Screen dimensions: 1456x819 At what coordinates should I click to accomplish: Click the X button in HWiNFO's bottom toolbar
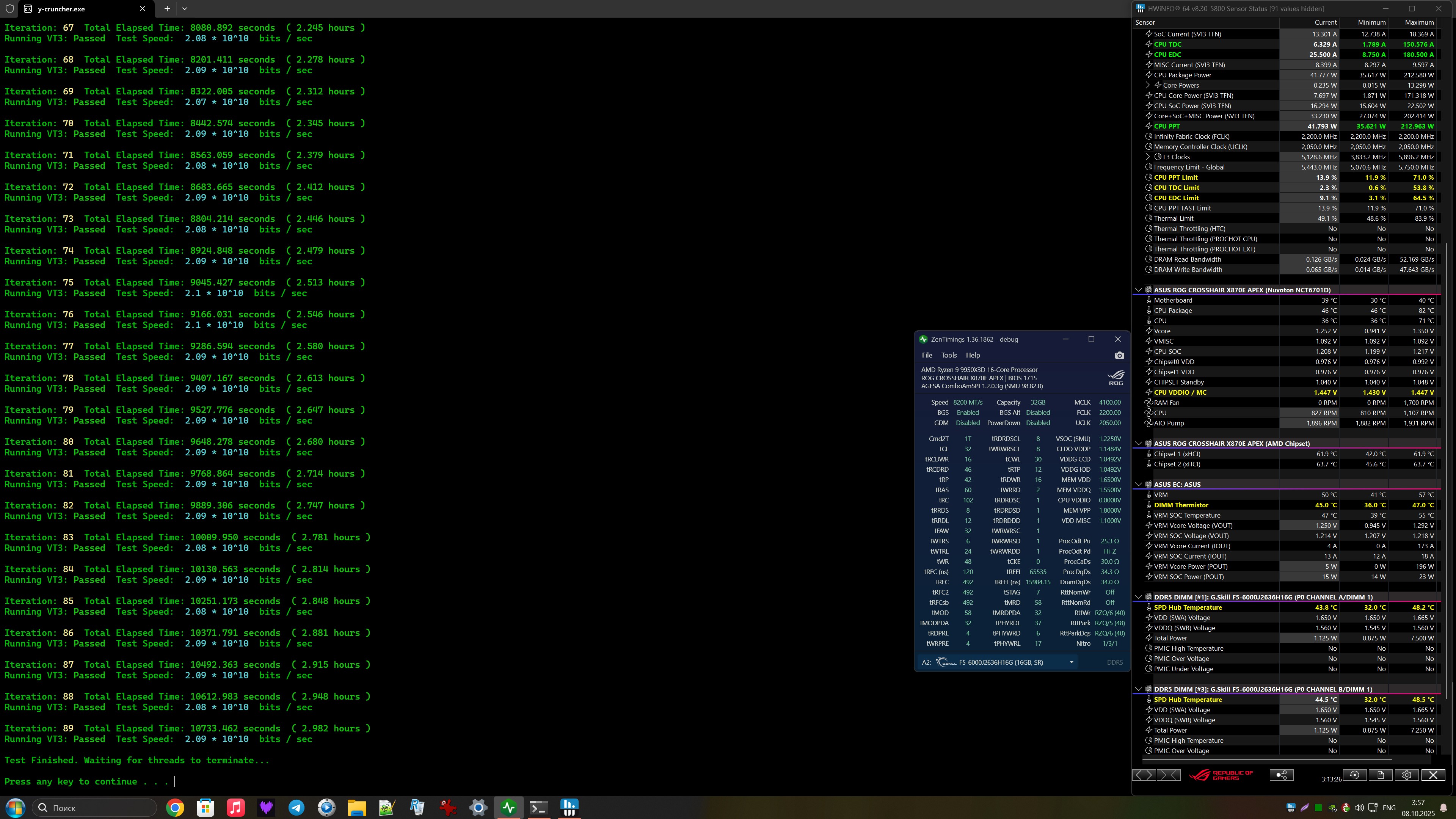[1433, 775]
